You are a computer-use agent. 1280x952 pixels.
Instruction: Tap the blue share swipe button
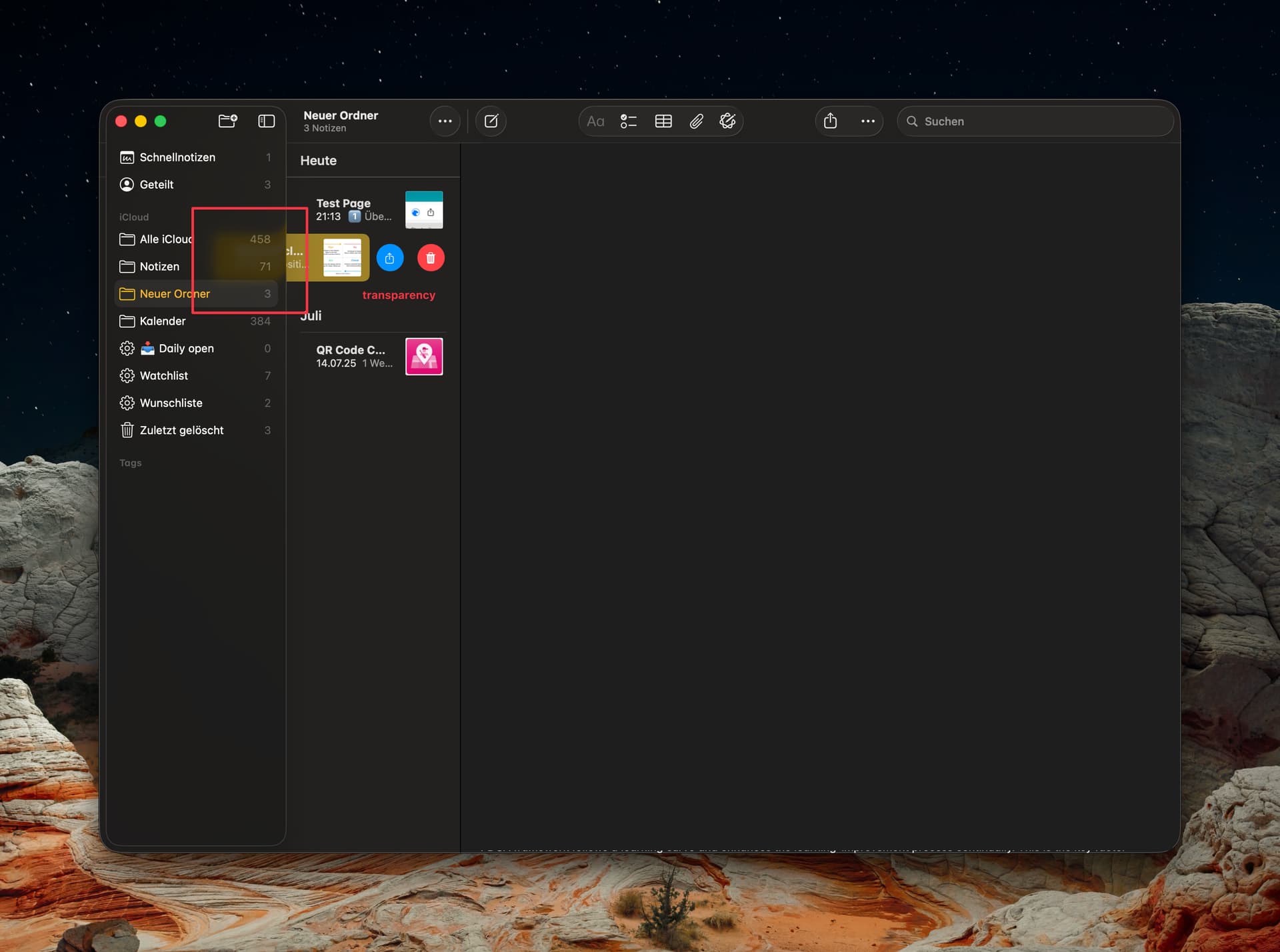(x=390, y=258)
